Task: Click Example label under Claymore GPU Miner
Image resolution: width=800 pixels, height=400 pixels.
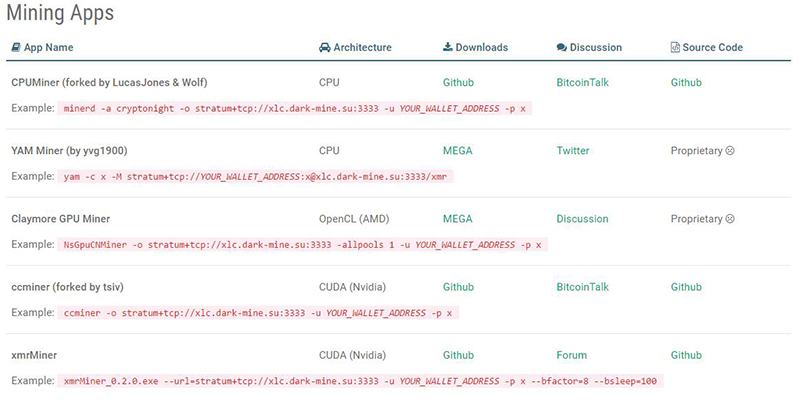Action: coord(33,244)
